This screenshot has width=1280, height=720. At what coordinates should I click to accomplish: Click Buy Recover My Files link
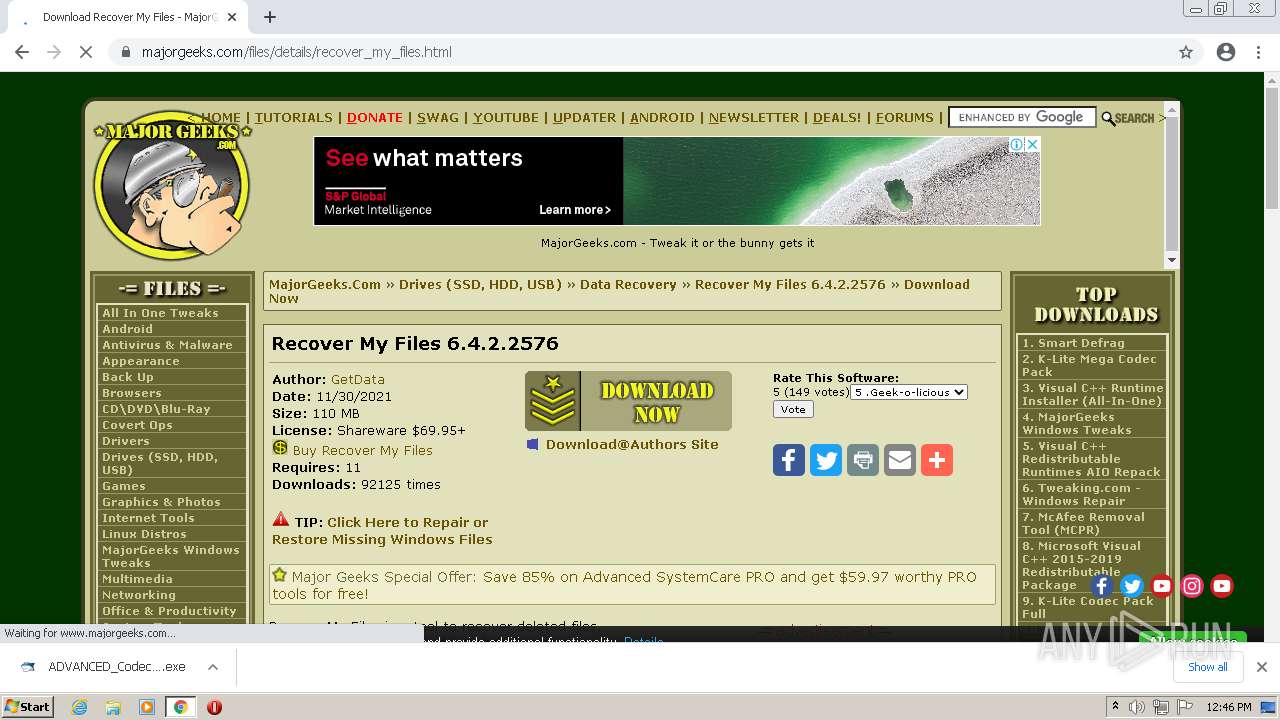[x=362, y=450]
